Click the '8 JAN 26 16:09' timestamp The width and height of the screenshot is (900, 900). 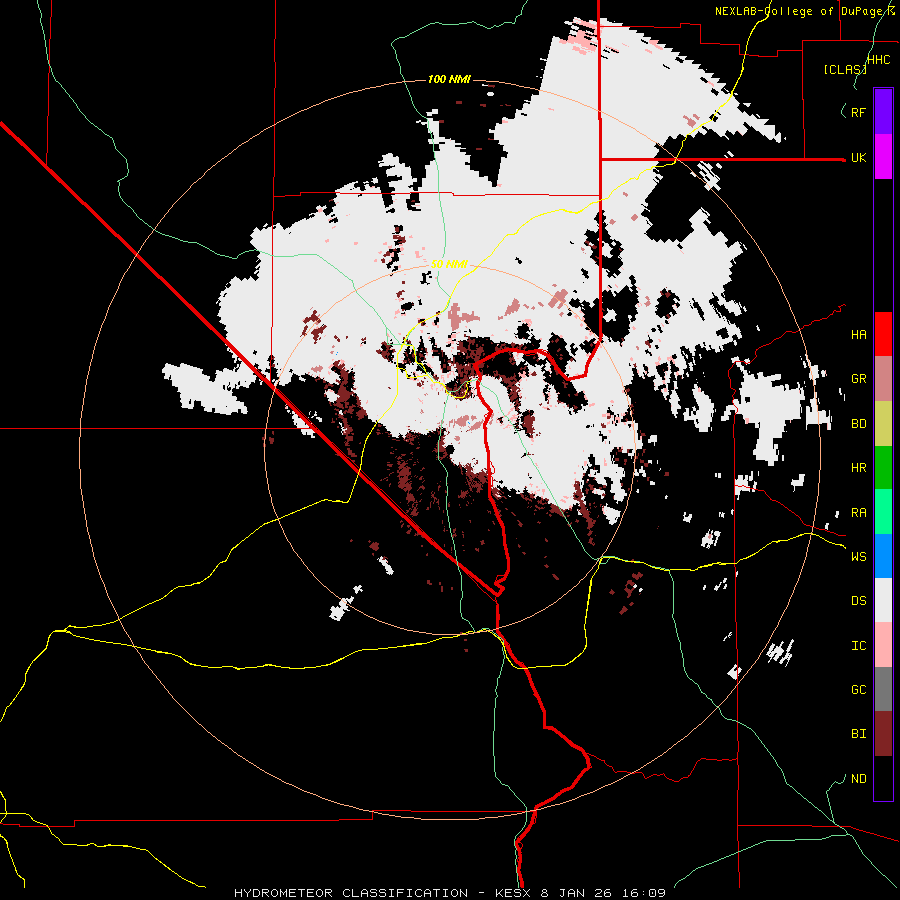pyautogui.click(x=603, y=893)
